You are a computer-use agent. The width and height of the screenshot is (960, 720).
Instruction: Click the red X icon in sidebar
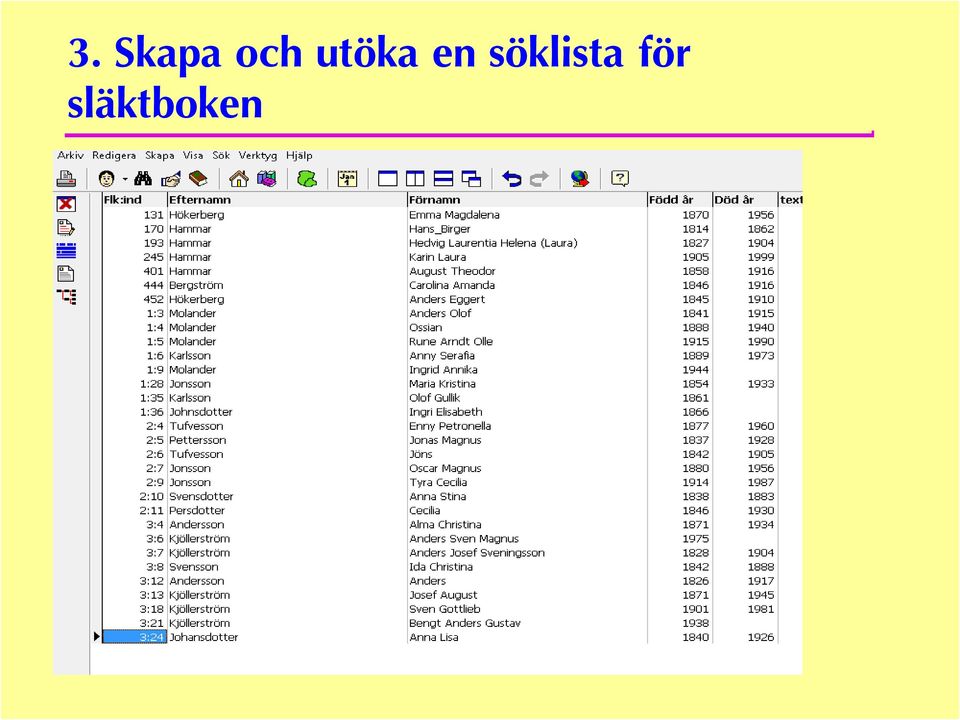click(x=66, y=204)
